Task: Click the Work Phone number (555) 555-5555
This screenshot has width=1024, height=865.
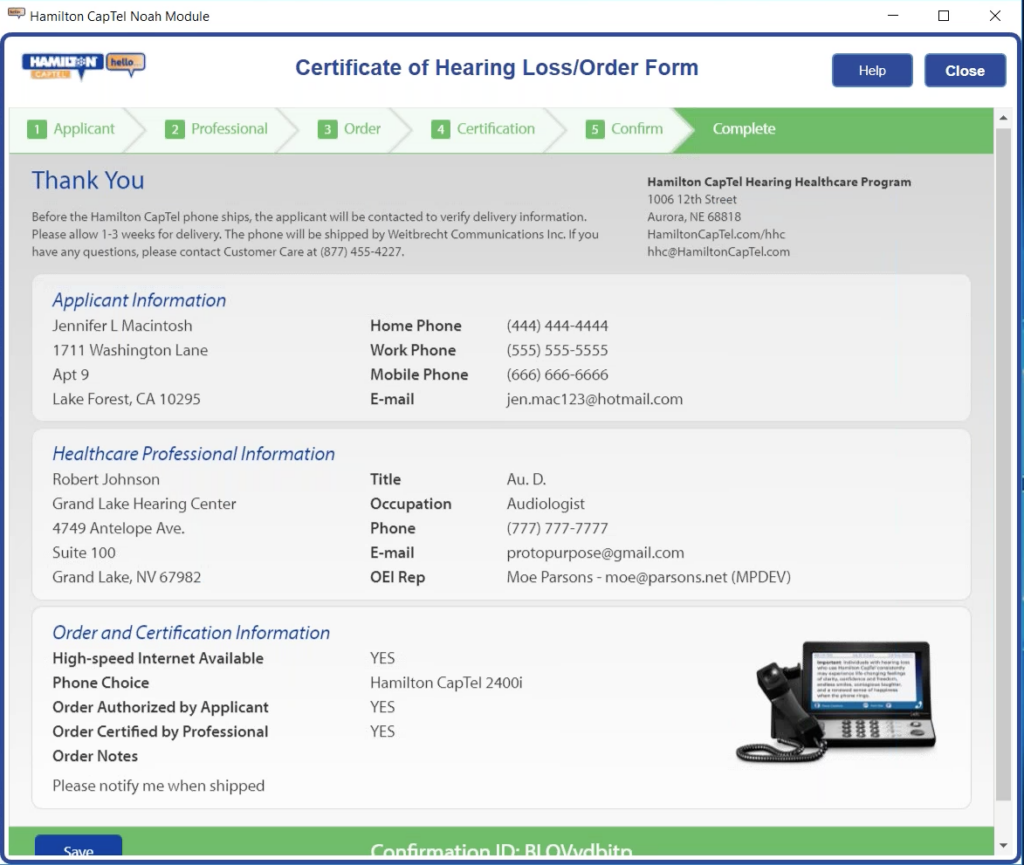Action: pyautogui.click(x=557, y=351)
